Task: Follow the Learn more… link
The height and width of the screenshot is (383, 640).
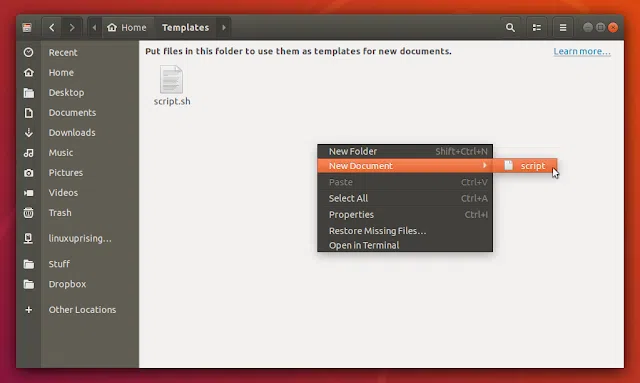Action: [x=582, y=51]
